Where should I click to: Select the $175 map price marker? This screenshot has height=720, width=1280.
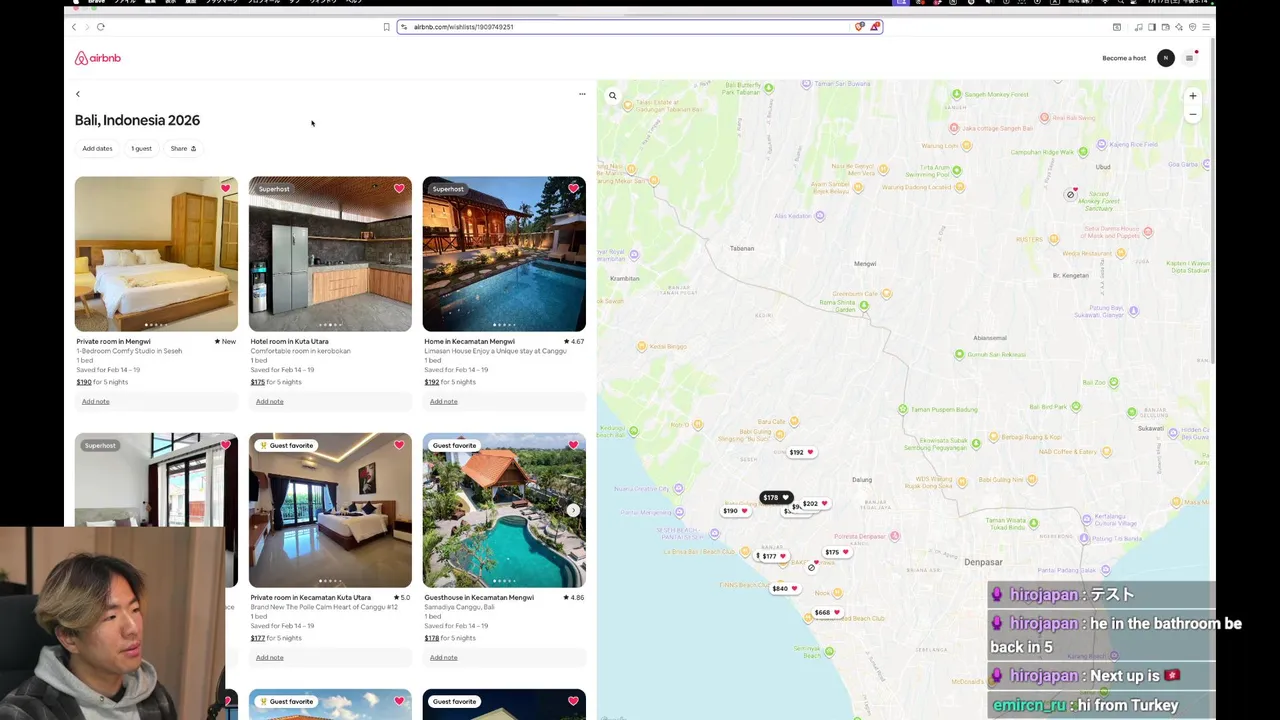[x=836, y=552]
